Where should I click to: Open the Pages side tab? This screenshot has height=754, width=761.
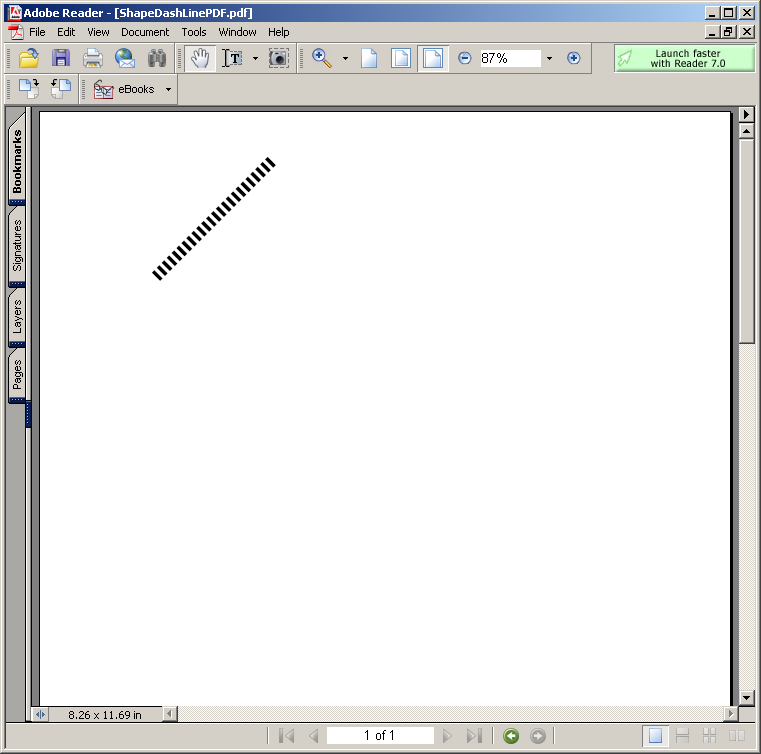click(x=17, y=375)
